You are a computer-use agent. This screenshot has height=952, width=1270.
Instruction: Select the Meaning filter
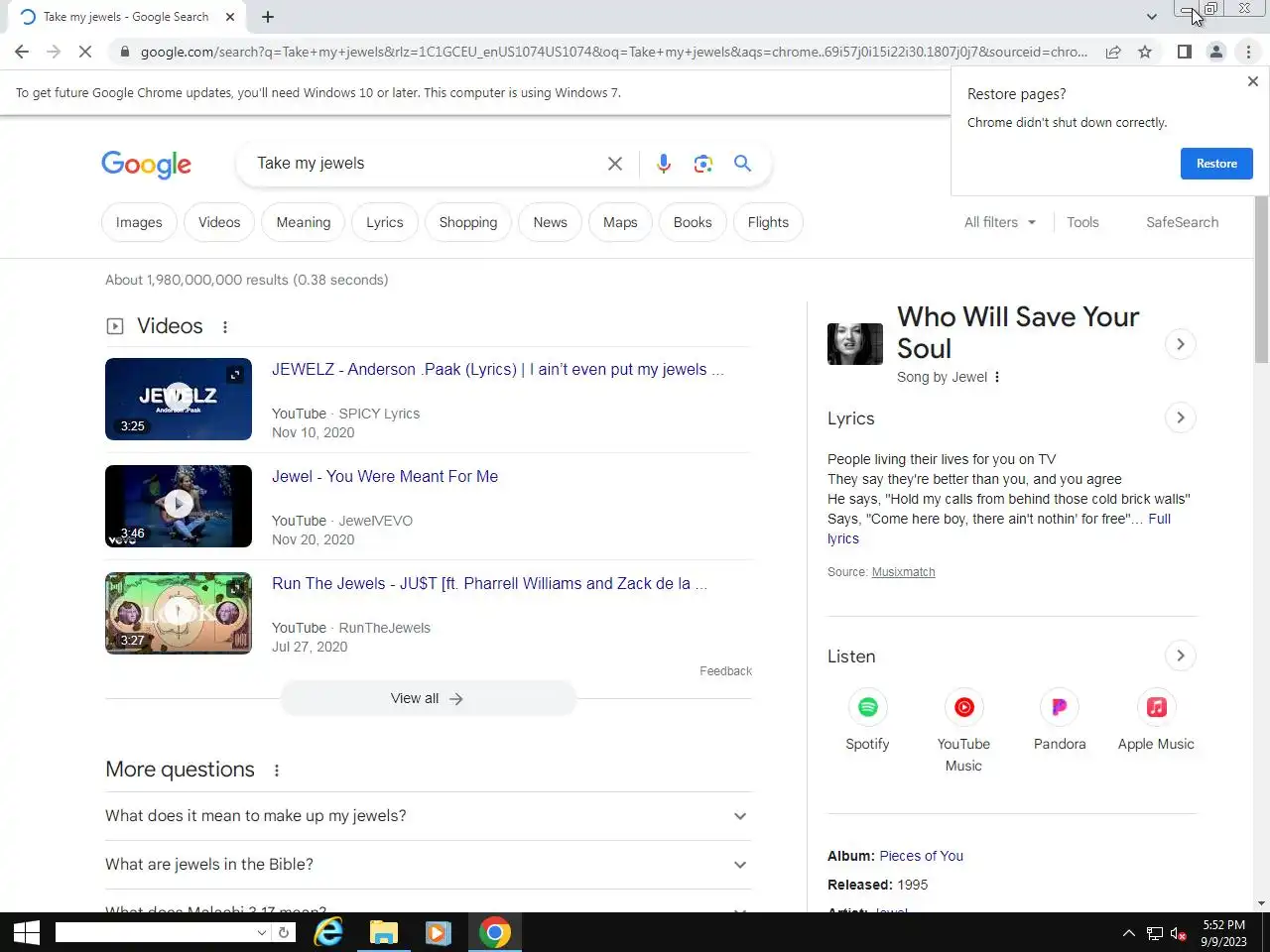(304, 222)
